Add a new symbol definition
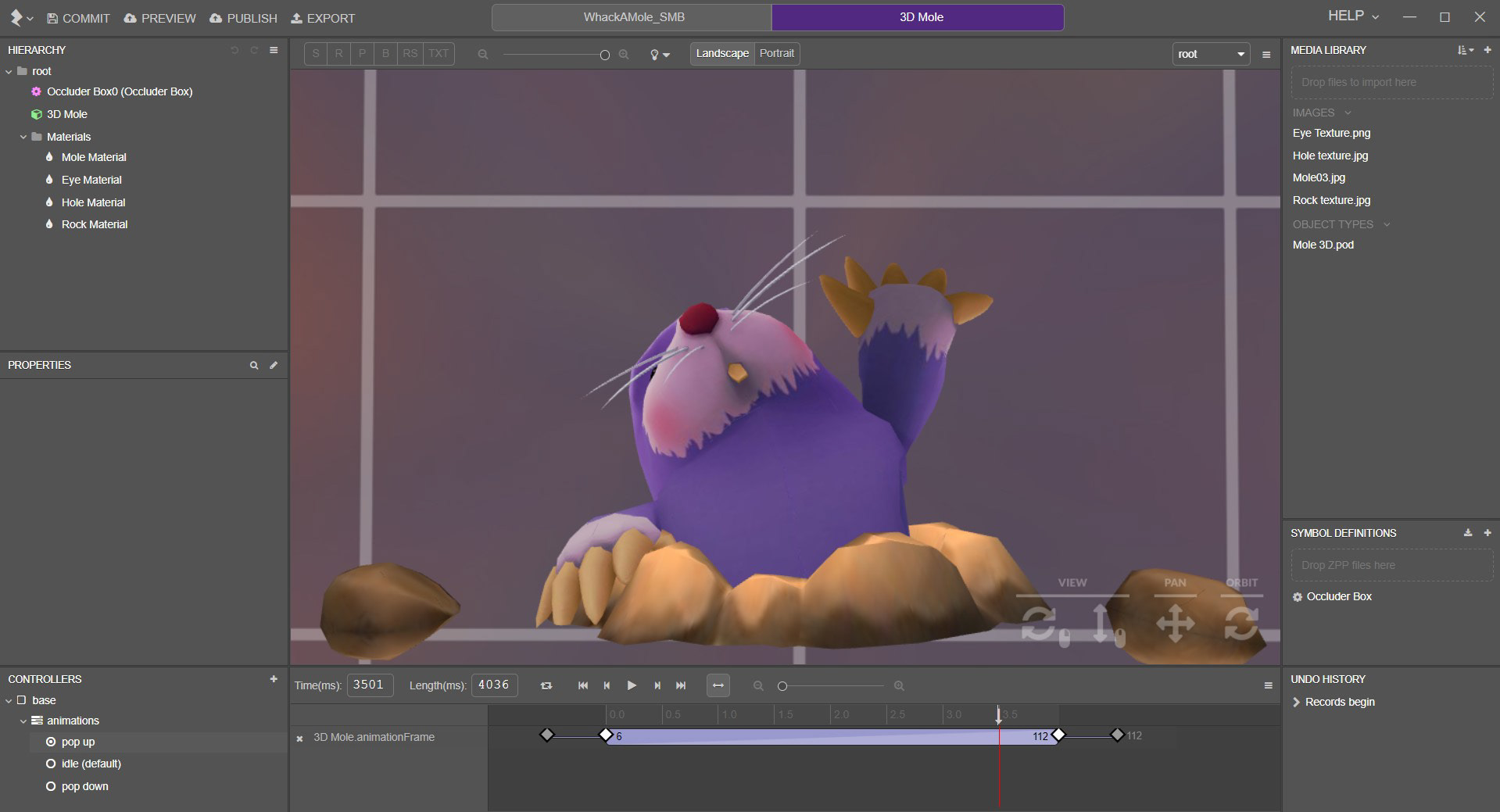 pos(1487,533)
